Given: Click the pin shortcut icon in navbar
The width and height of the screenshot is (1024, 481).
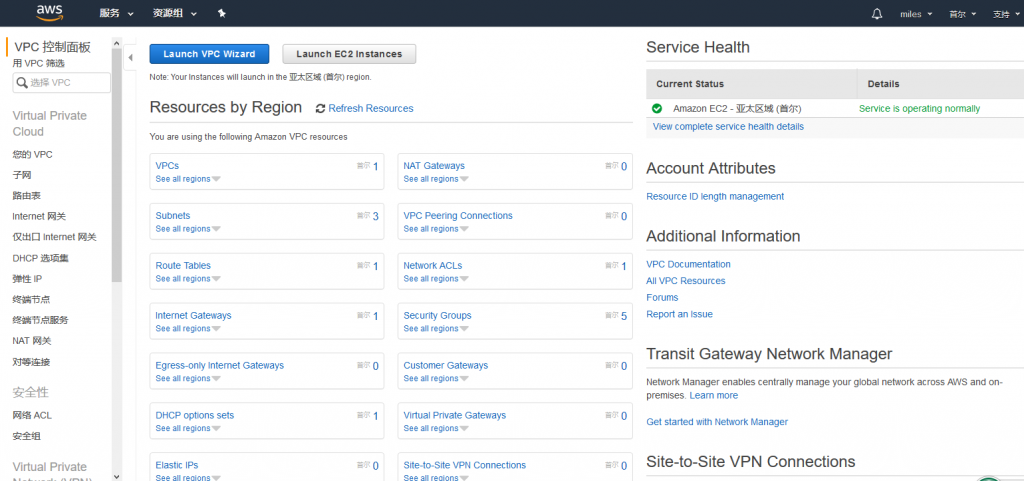Looking at the screenshot, I should 221,14.
